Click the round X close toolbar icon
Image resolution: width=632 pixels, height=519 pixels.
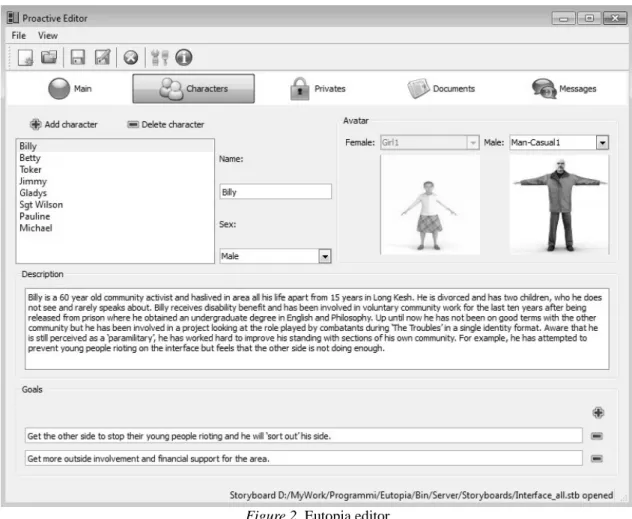coord(131,58)
